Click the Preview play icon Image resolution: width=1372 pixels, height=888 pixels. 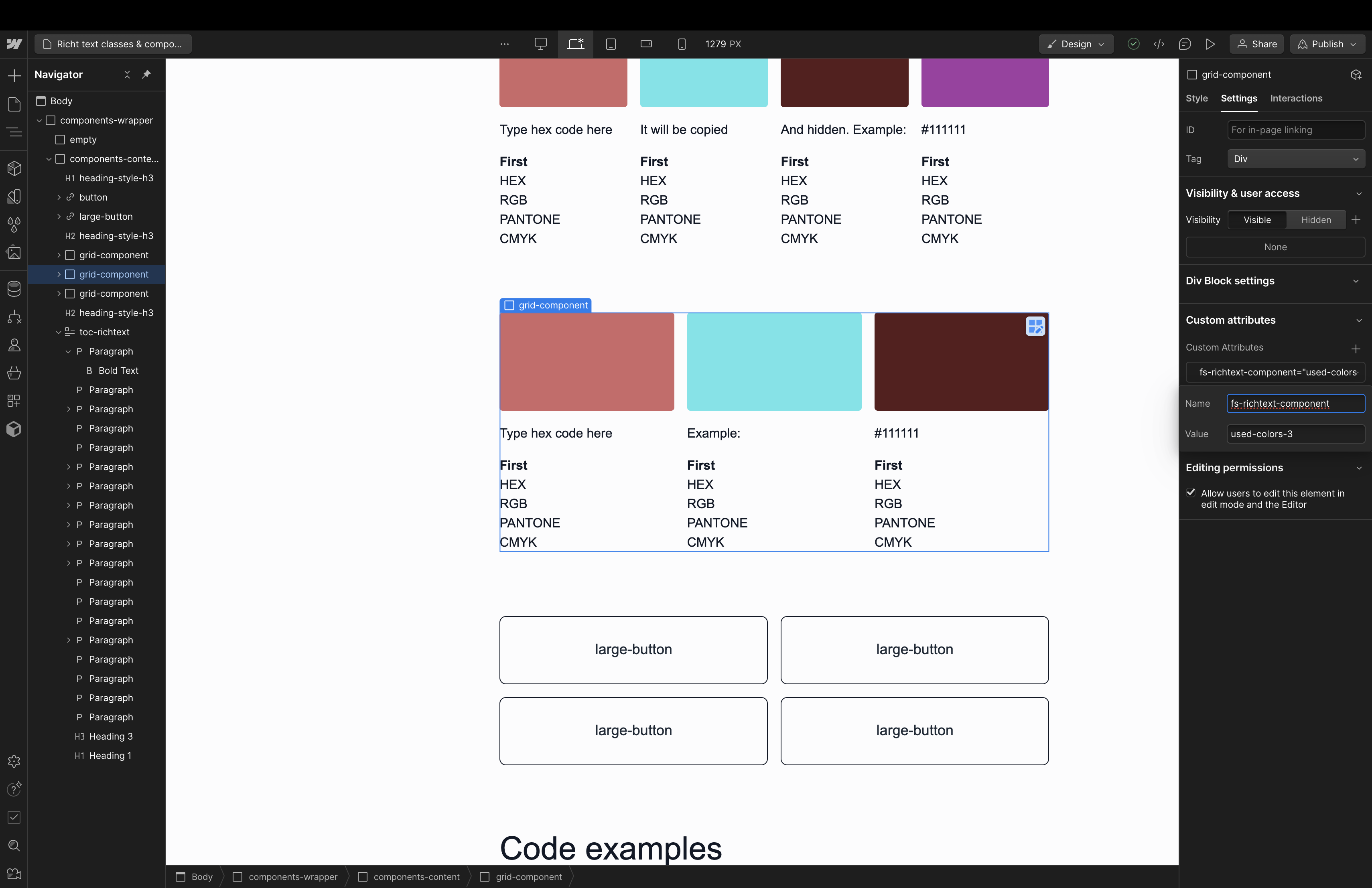pos(1210,44)
